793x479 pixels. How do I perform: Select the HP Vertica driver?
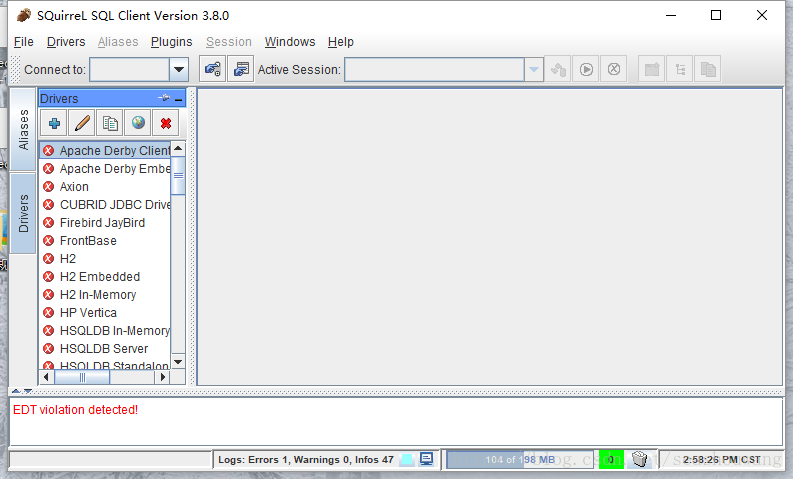click(105, 313)
